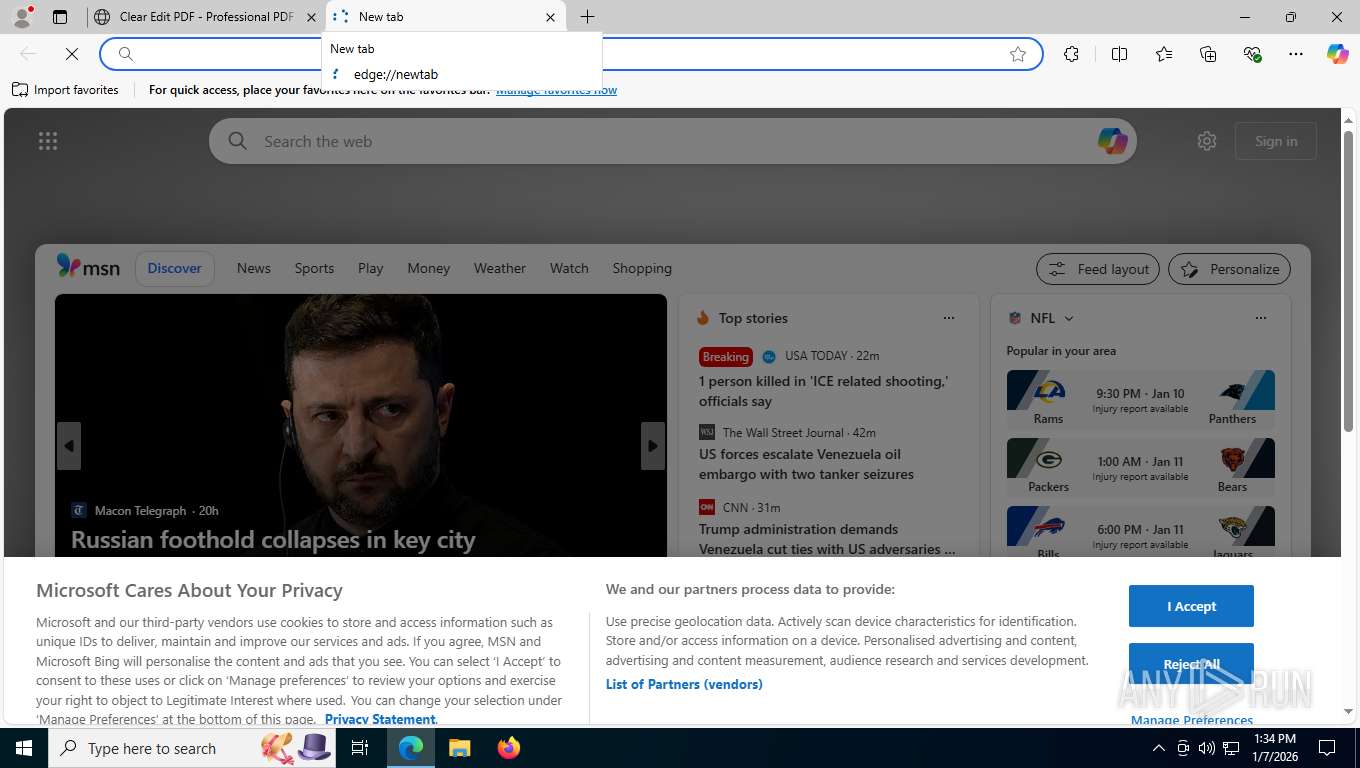The width and height of the screenshot is (1360, 768).
Task: Open the ICE related shooting story
Action: click(823, 391)
